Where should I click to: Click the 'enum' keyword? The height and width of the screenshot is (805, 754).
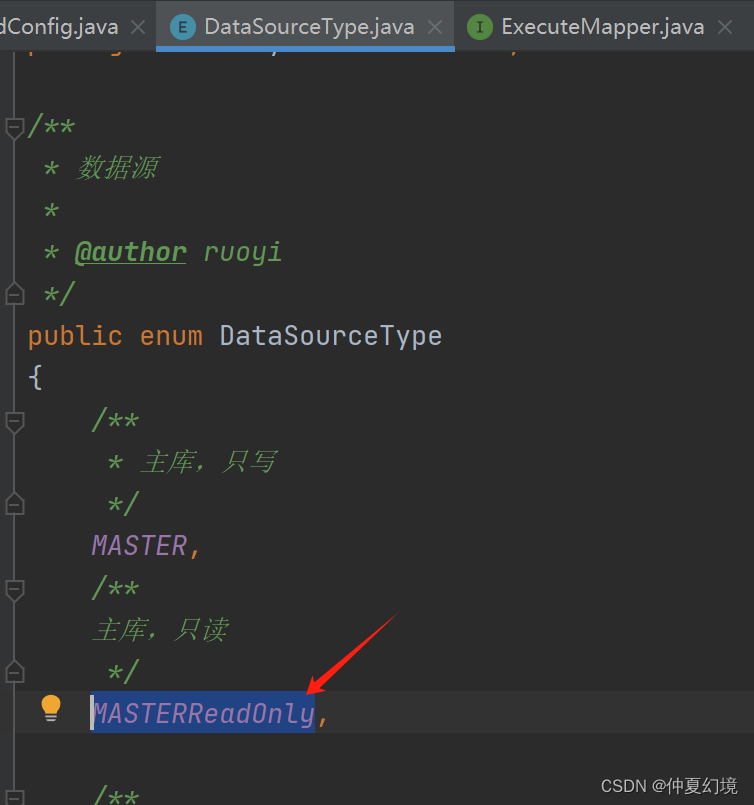(171, 337)
